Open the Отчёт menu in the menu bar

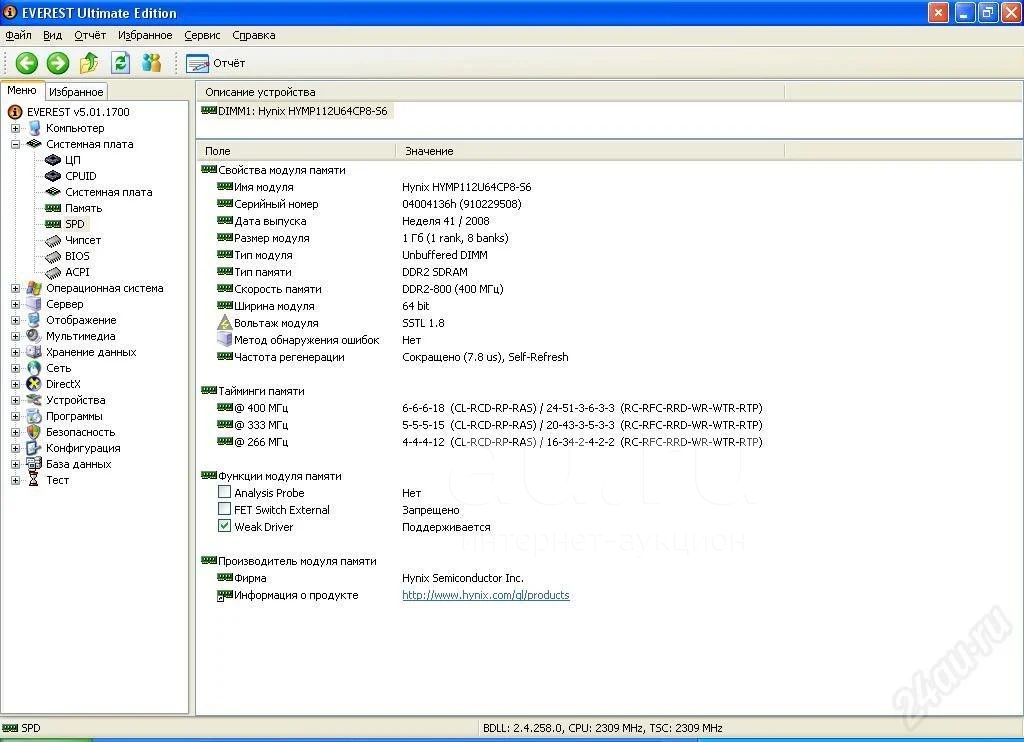tap(90, 35)
